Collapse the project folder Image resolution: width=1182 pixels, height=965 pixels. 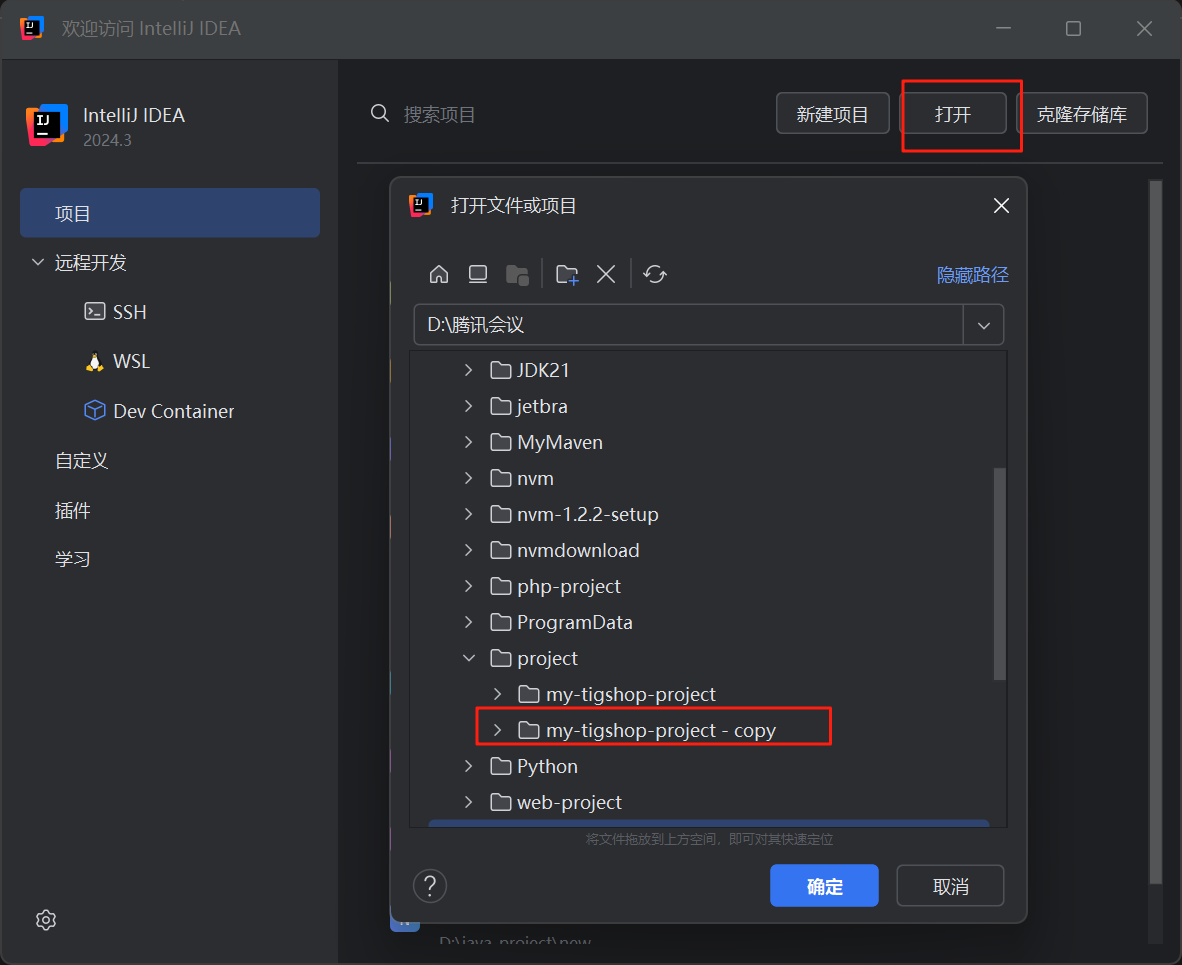pyautogui.click(x=469, y=658)
